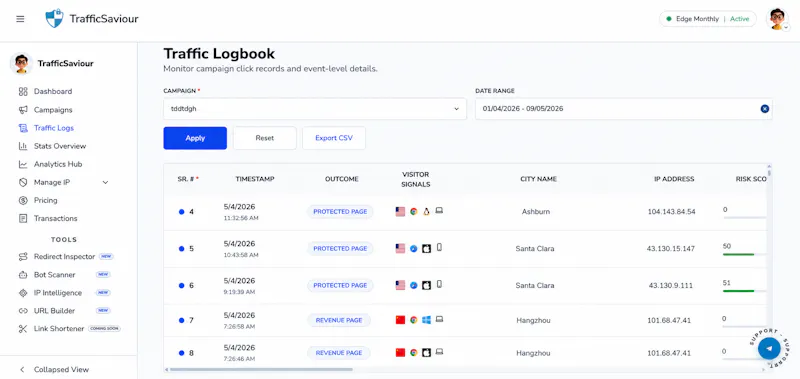The width and height of the screenshot is (800, 379).
Task: Clear the date range with the X icon
Action: coord(764,109)
